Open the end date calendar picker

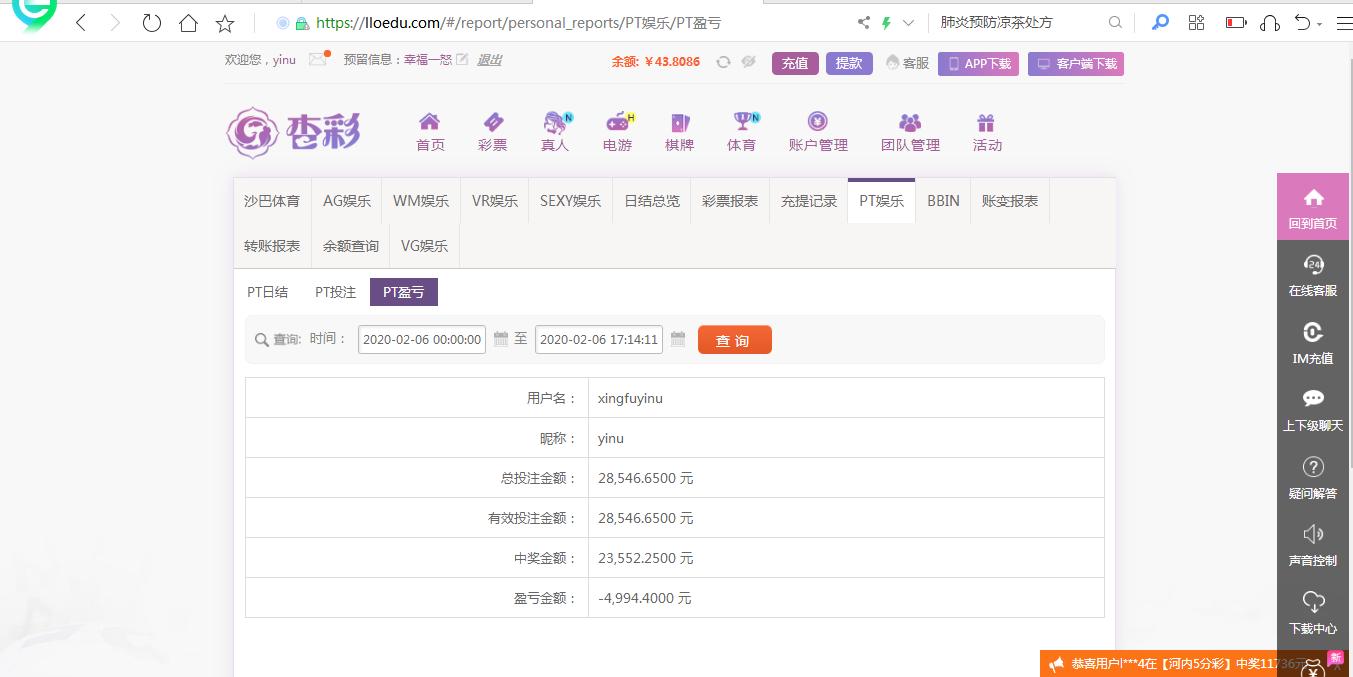pos(678,339)
